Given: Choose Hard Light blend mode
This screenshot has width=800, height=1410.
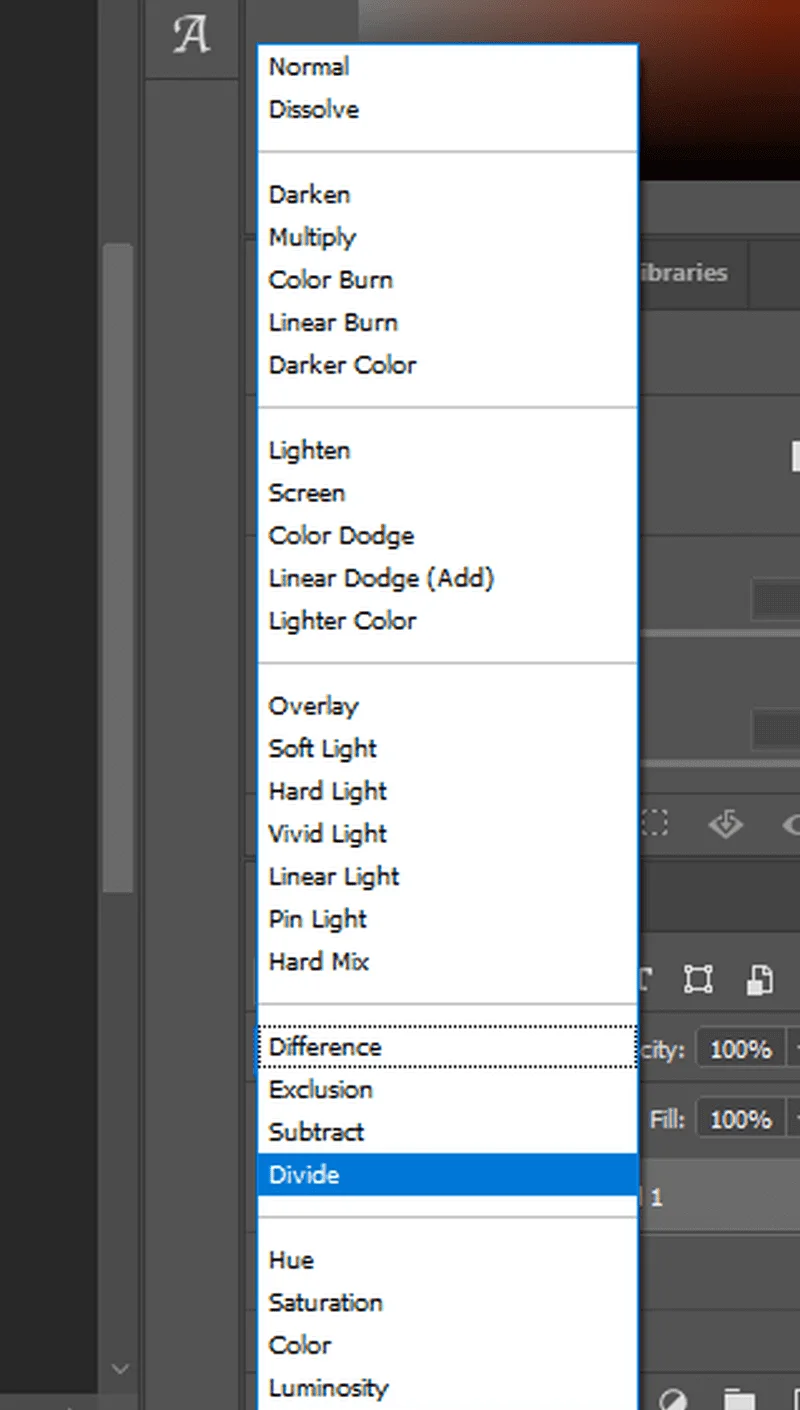Looking at the screenshot, I should [447, 792].
